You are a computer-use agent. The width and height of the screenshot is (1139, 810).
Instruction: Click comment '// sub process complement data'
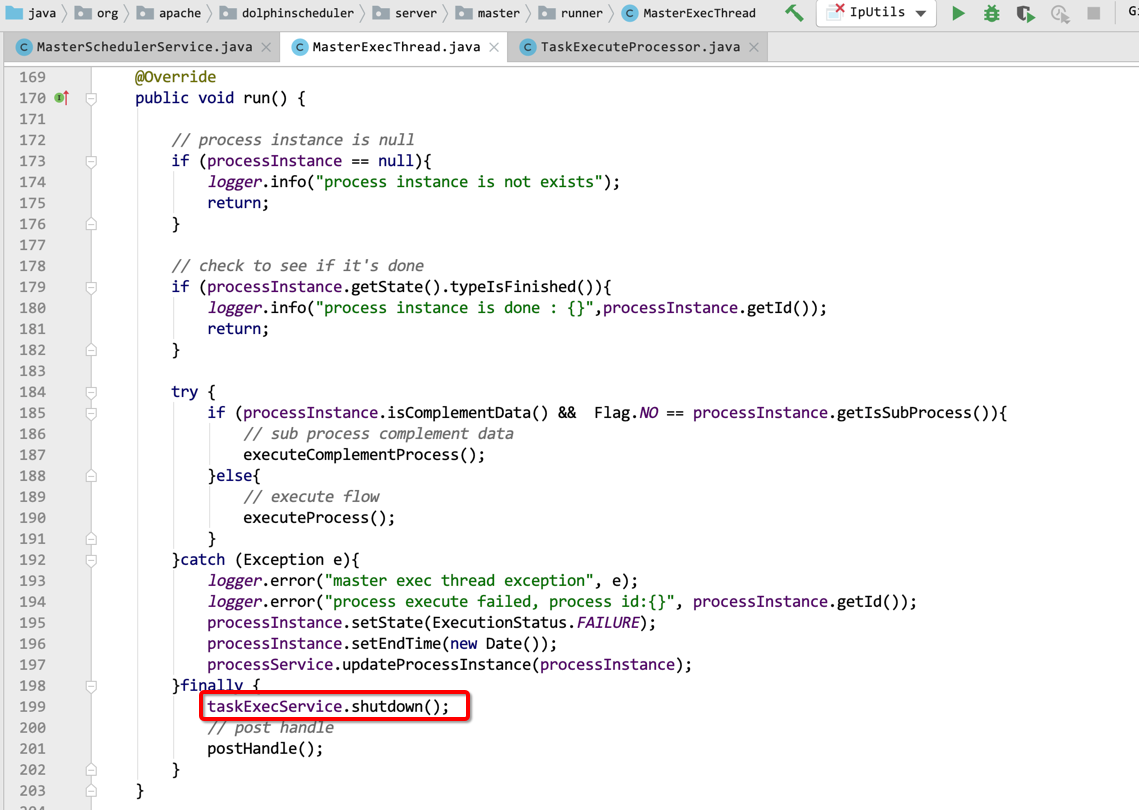[378, 434]
